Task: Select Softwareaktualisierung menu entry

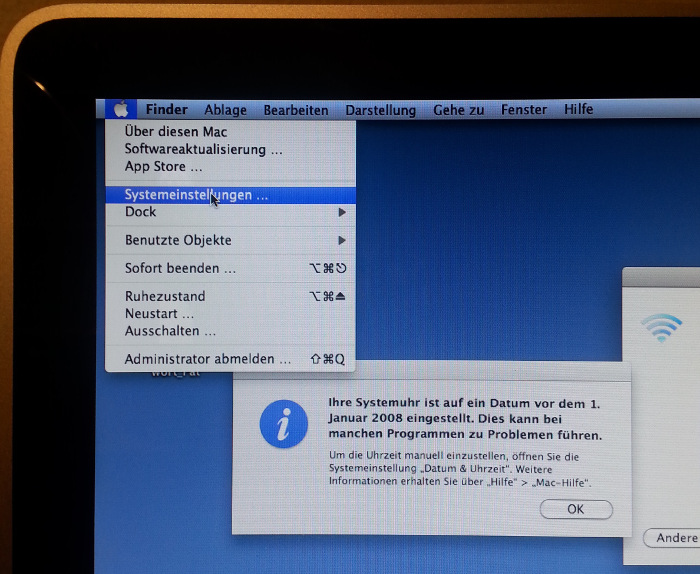Action: tap(230, 149)
